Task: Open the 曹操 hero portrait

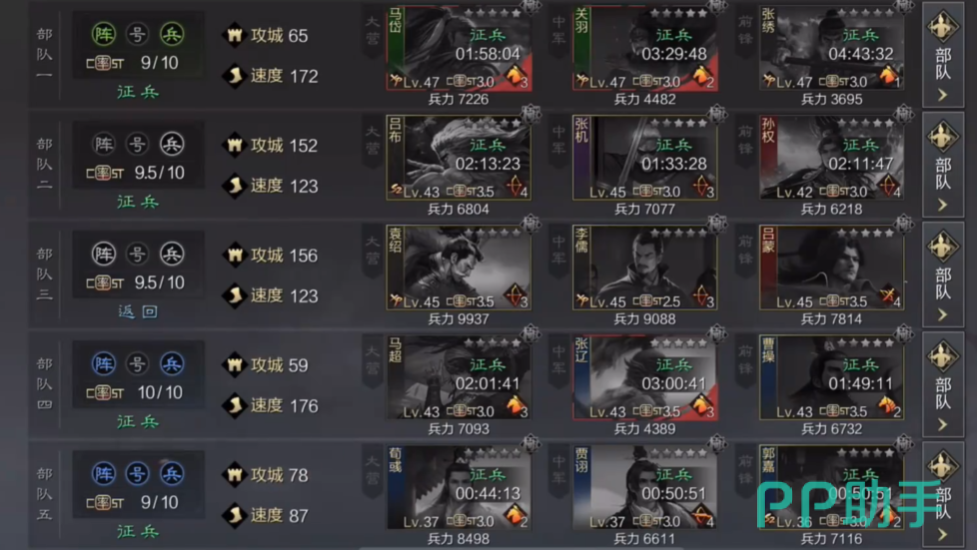Action: [832, 377]
